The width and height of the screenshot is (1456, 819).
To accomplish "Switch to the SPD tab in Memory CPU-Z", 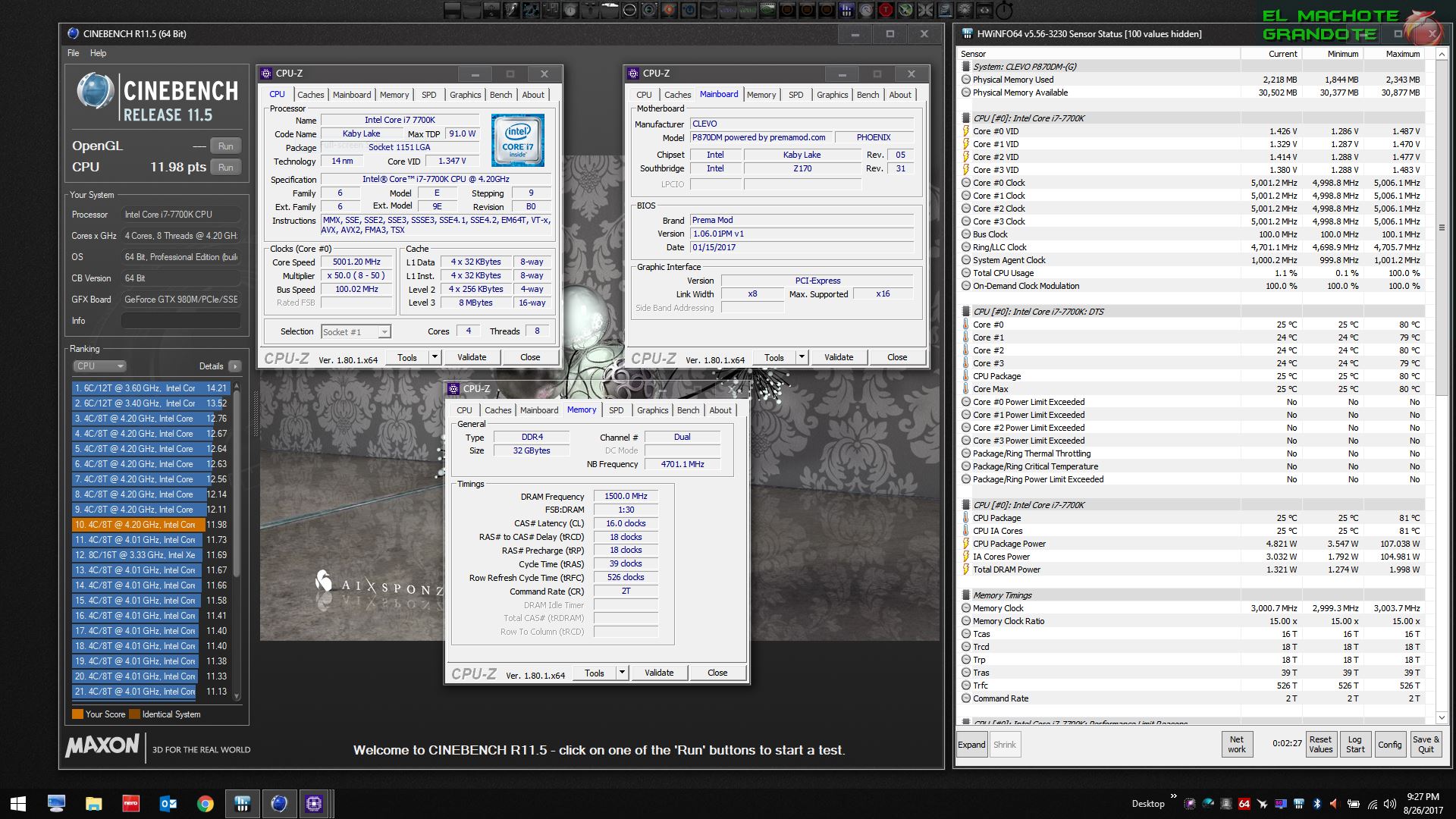I will pyautogui.click(x=616, y=410).
